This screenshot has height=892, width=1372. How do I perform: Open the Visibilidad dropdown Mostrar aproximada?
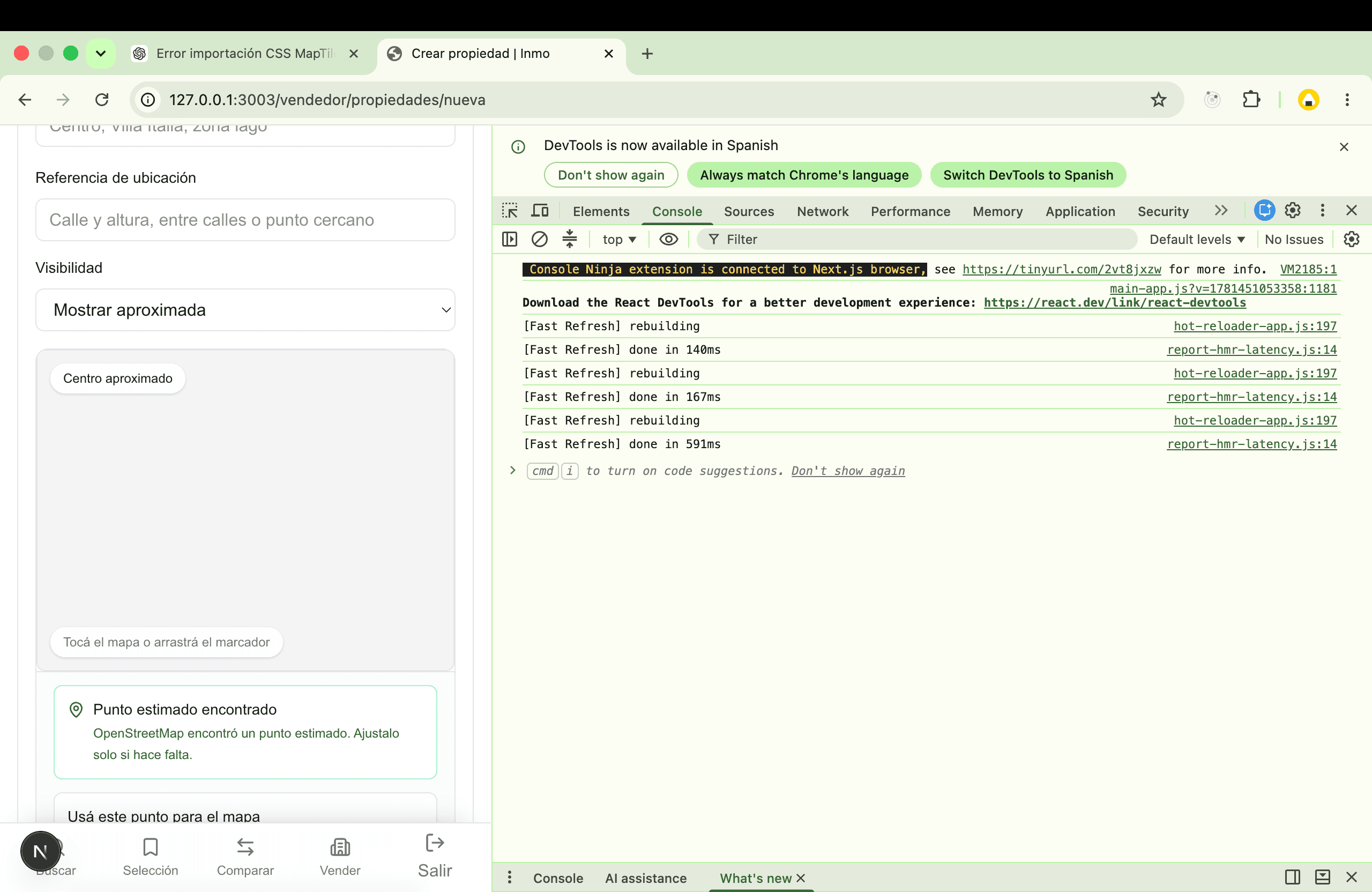[245, 310]
